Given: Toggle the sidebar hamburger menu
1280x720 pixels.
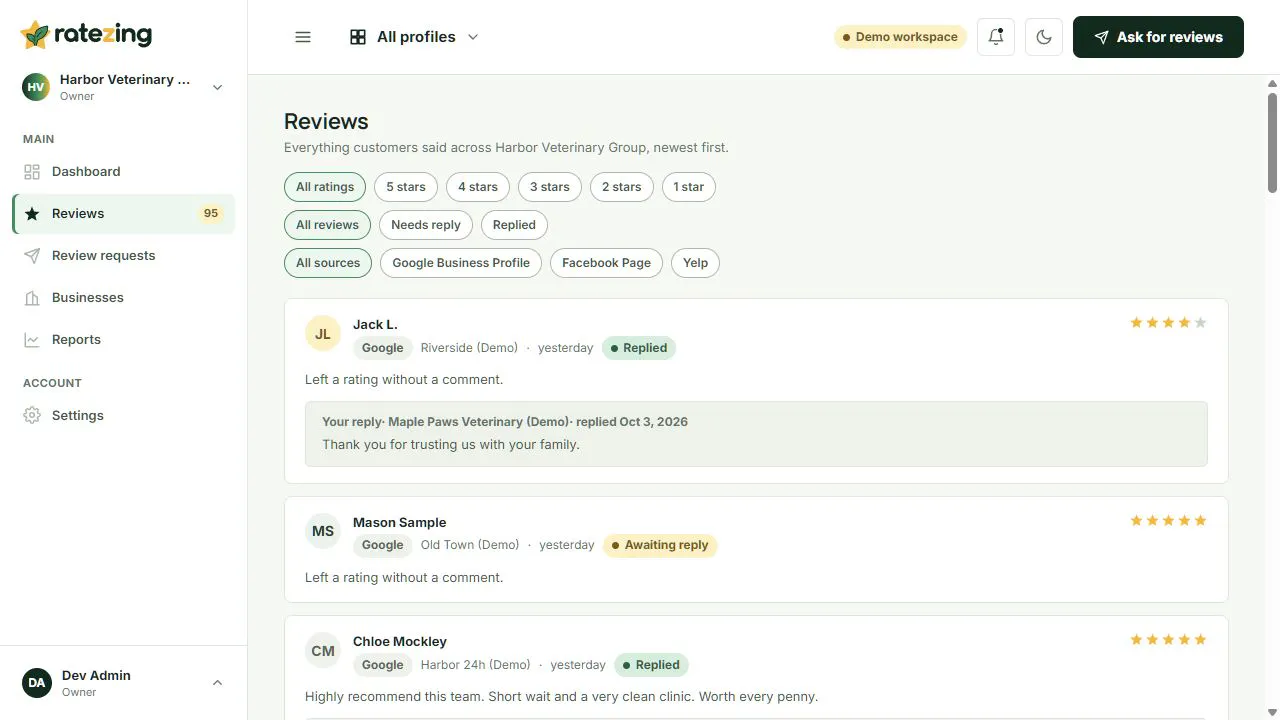Looking at the screenshot, I should 303,37.
